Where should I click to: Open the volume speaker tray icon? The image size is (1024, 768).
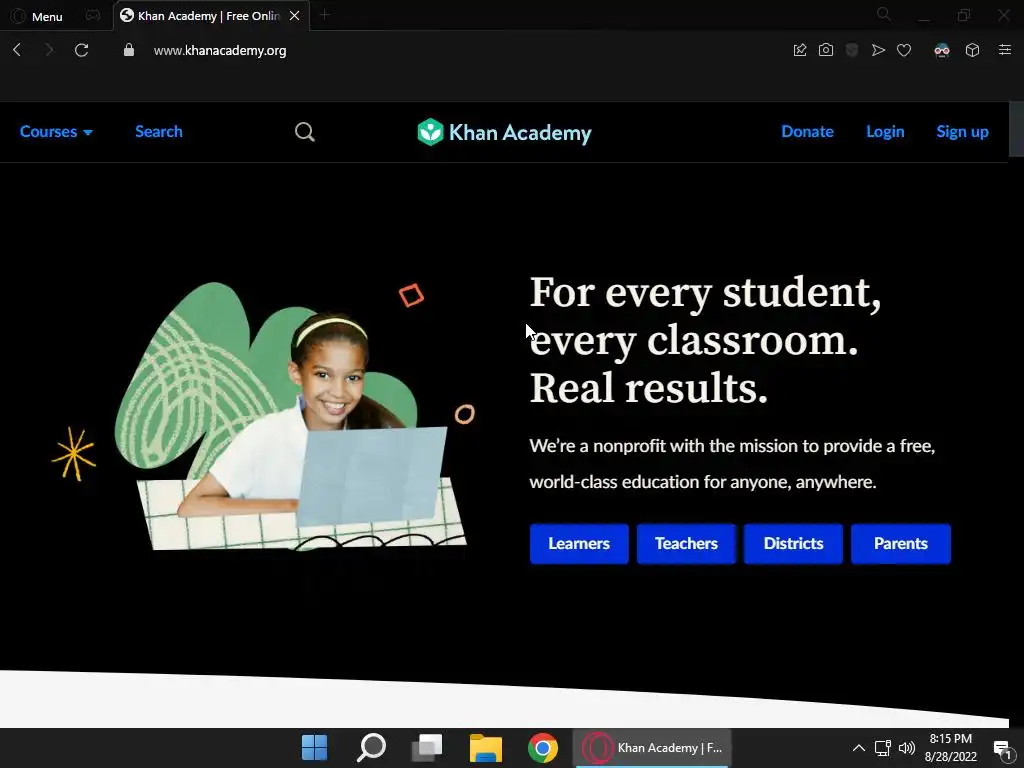tap(907, 748)
